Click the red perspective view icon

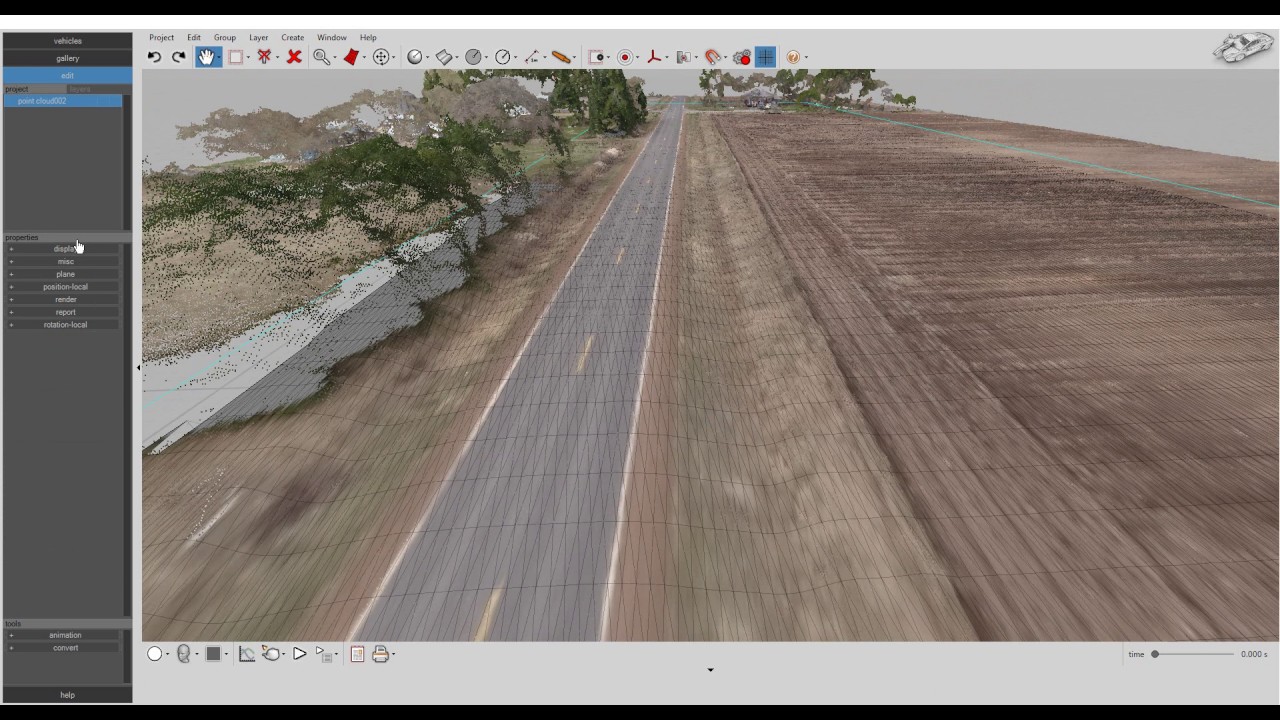click(x=351, y=57)
